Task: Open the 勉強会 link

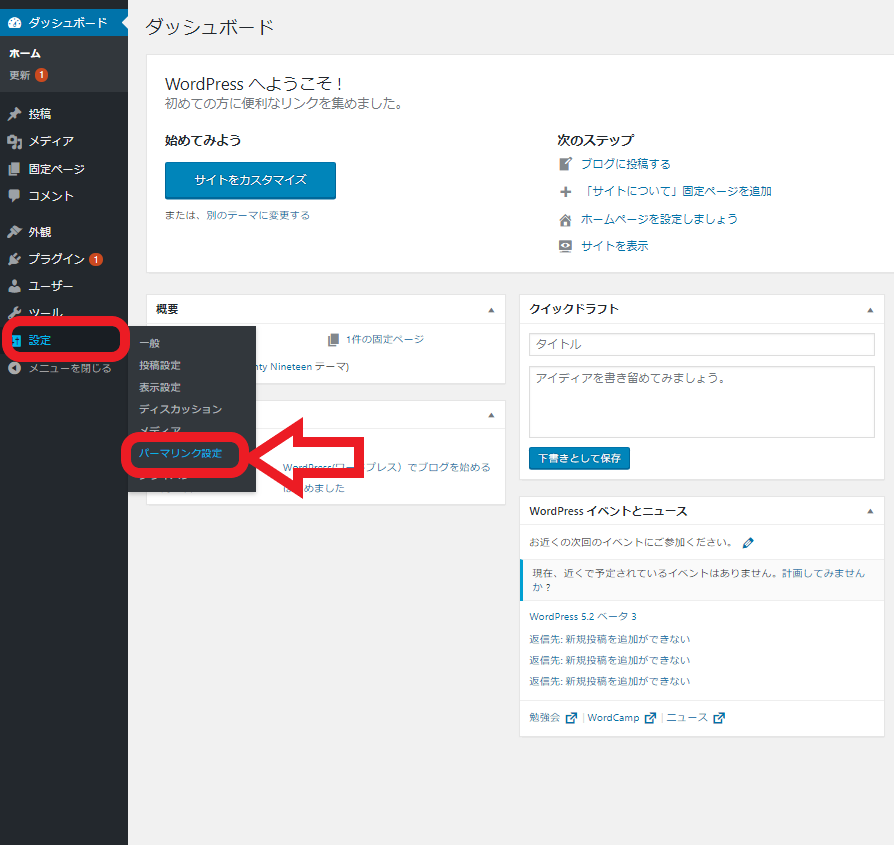Action: pos(544,718)
